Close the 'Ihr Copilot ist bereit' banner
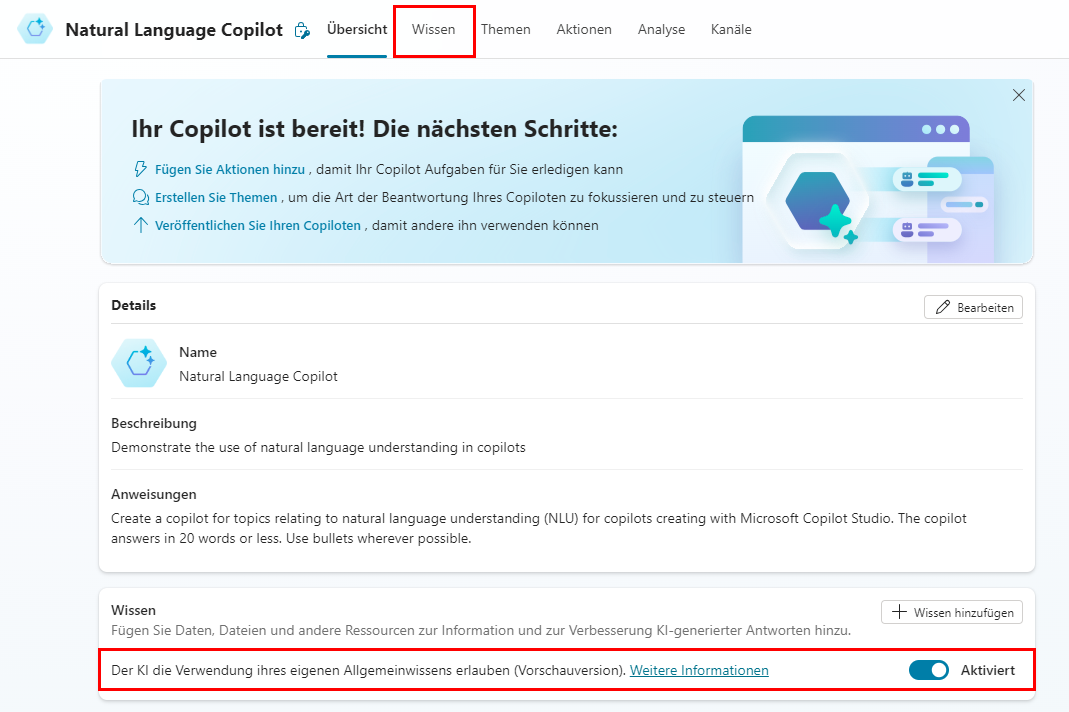Viewport: 1069px width, 712px height. pyautogui.click(x=1018, y=95)
